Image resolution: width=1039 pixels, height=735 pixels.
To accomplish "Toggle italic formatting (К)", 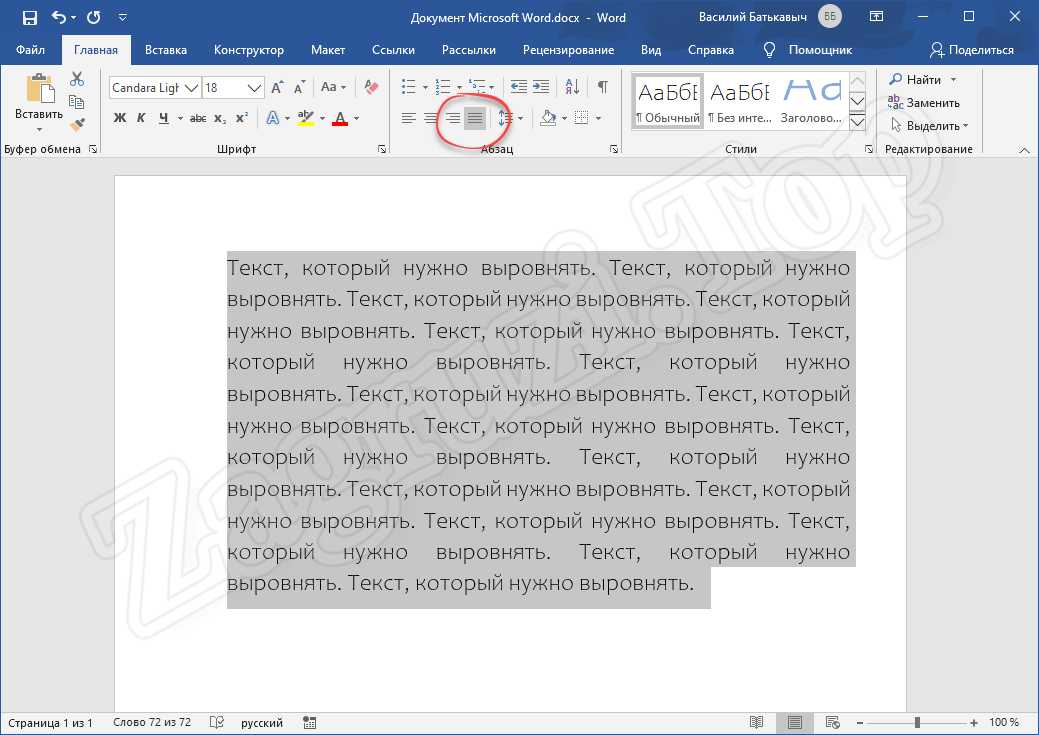I will point(141,119).
